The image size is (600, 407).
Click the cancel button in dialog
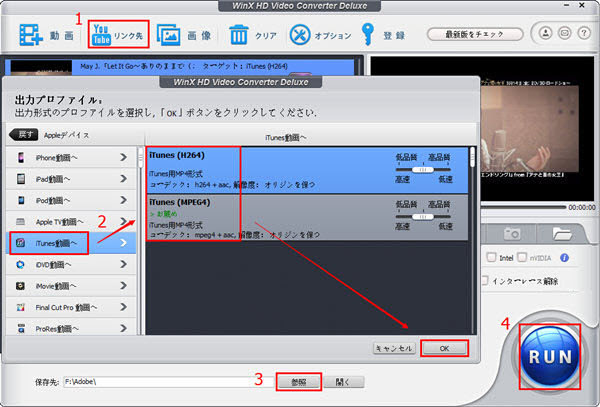point(394,348)
